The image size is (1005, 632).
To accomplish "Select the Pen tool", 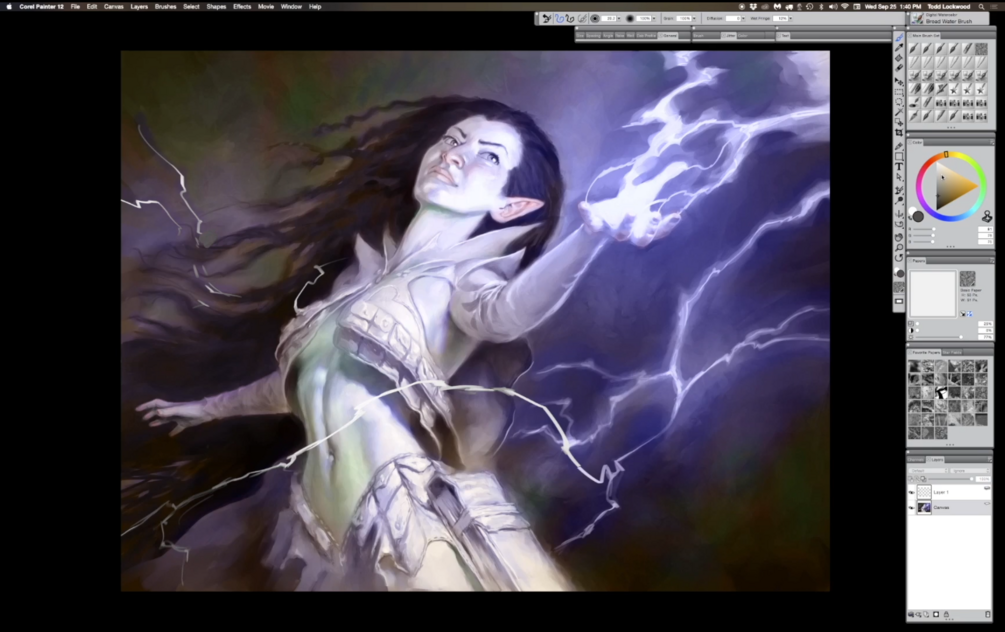I will click(x=899, y=146).
